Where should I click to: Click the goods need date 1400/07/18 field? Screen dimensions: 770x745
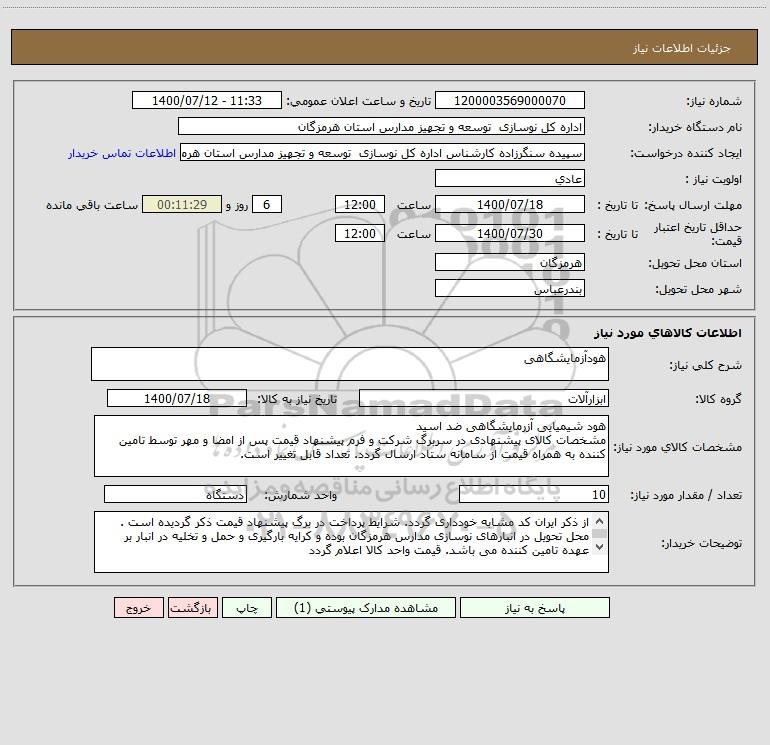[177, 398]
